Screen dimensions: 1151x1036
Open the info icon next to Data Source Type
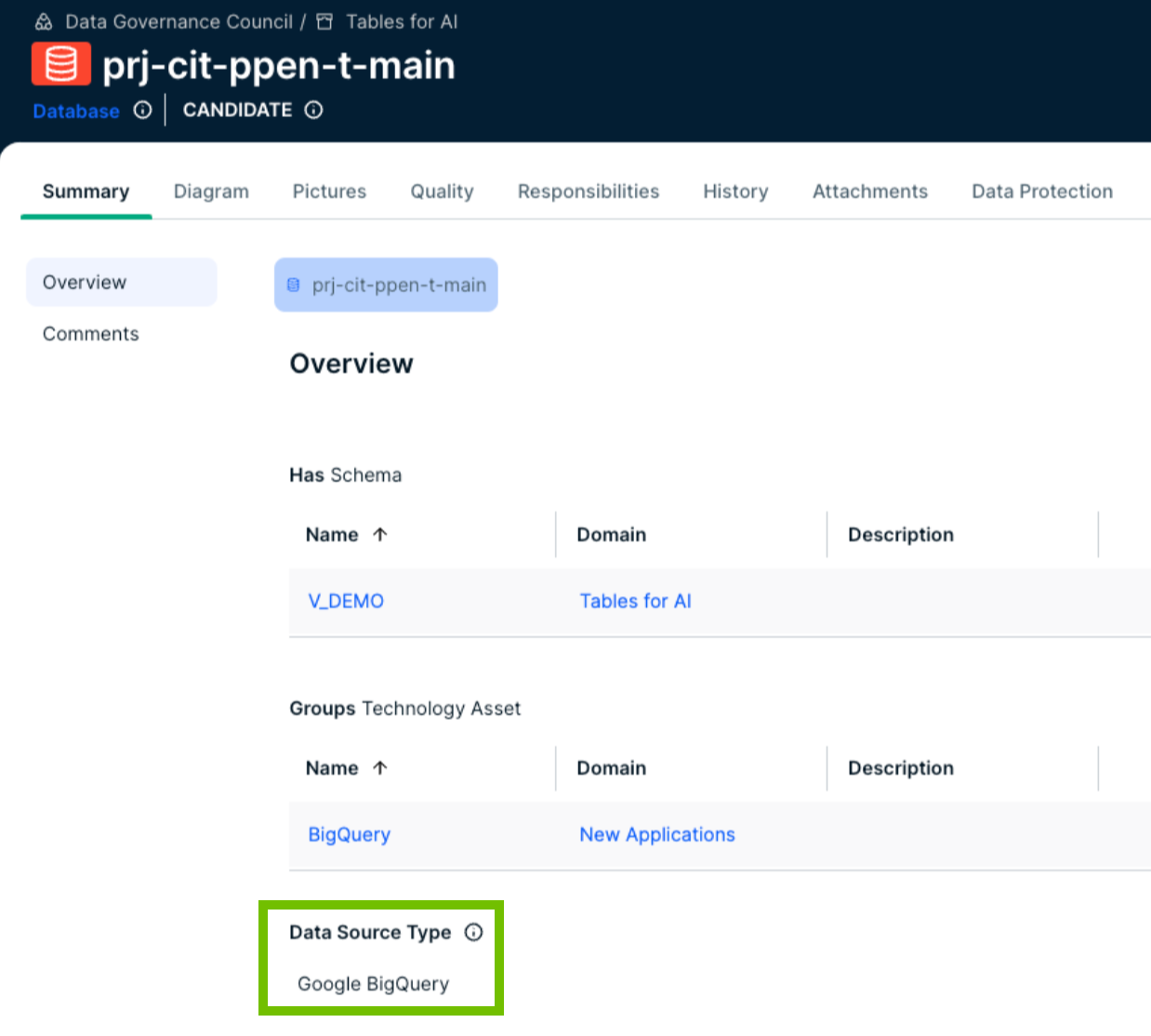pos(474,932)
